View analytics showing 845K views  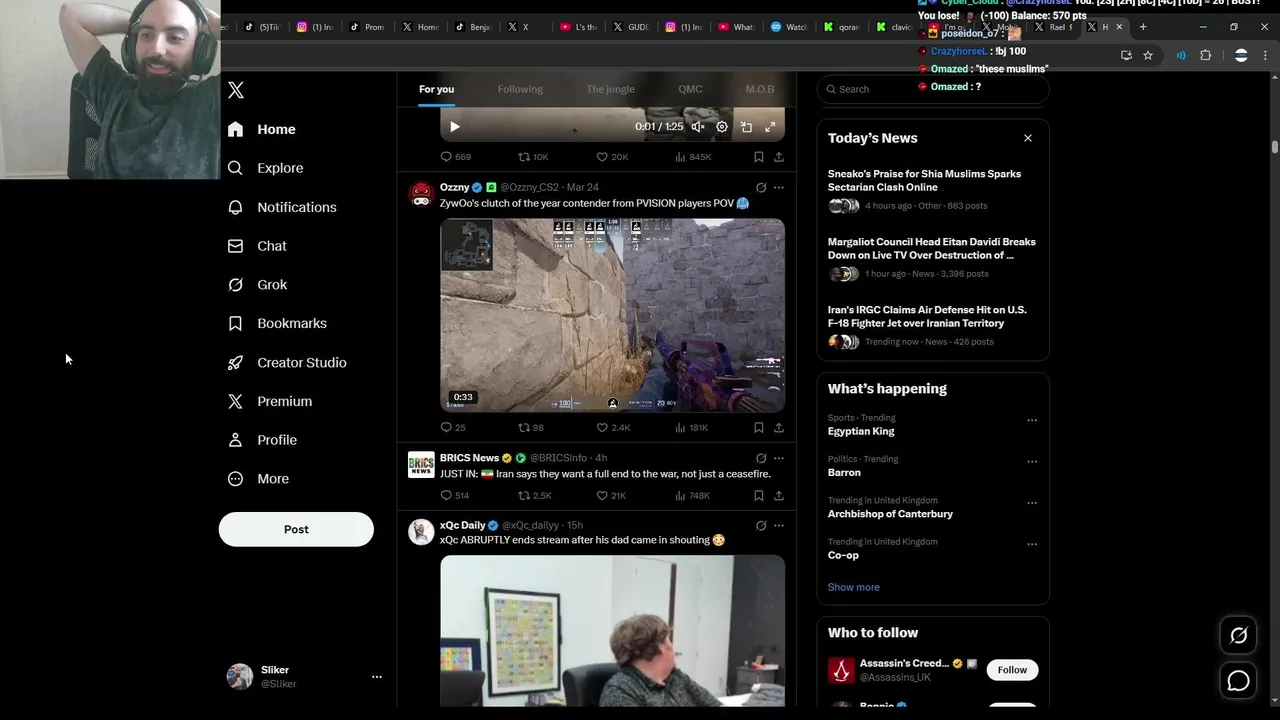693,157
